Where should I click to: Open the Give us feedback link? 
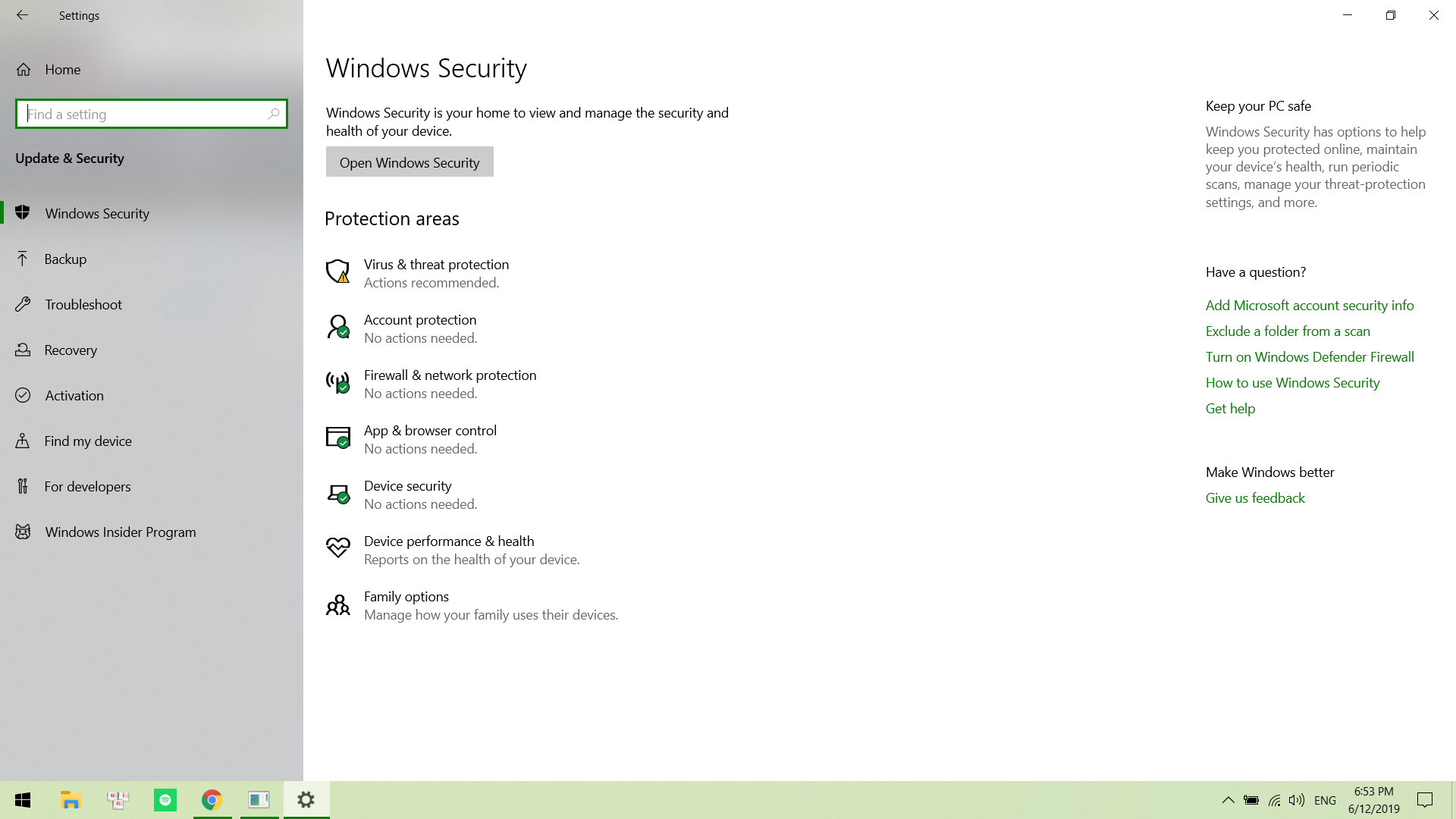1255,498
